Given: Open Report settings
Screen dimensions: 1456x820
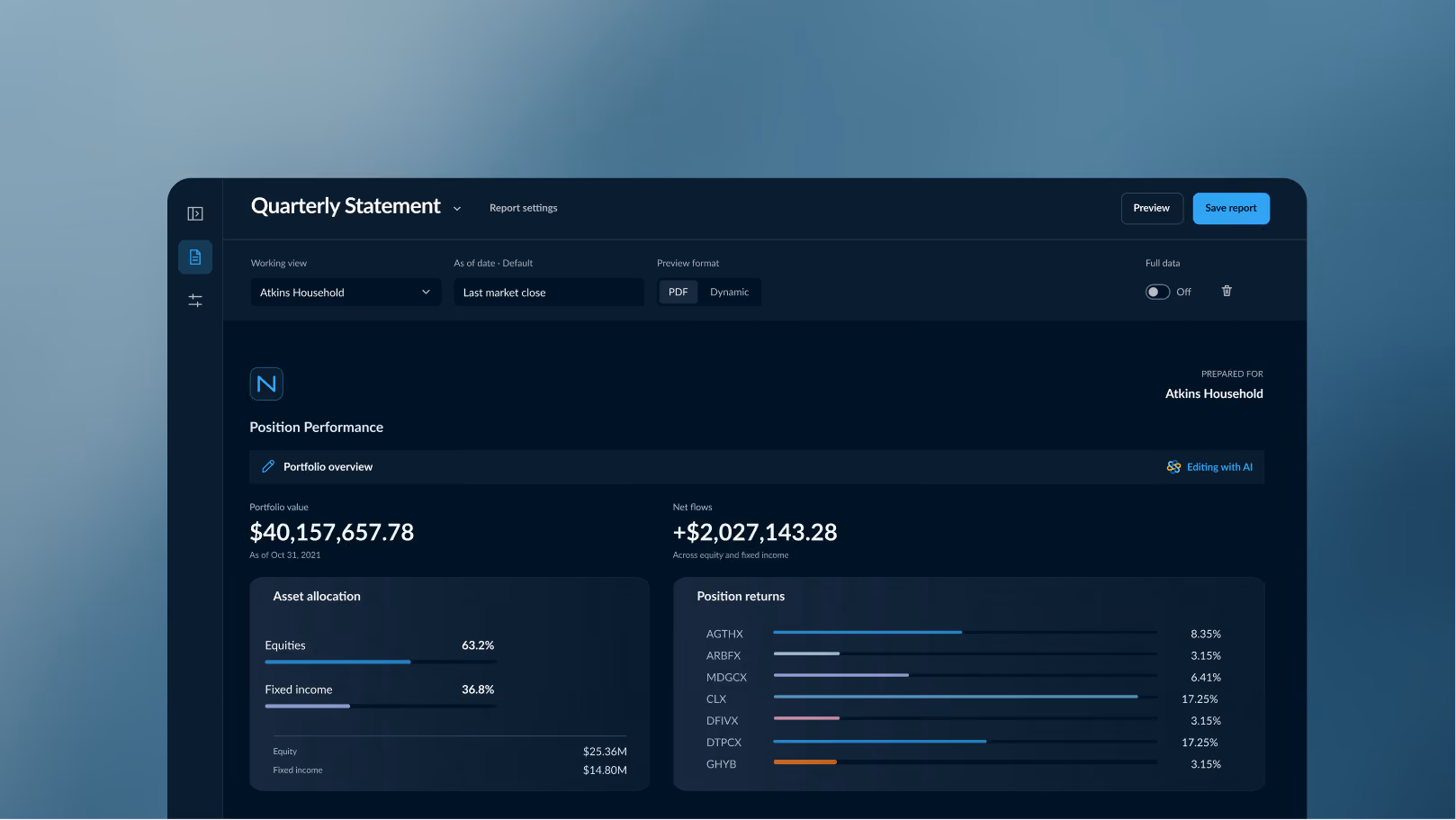Looking at the screenshot, I should point(524,208).
